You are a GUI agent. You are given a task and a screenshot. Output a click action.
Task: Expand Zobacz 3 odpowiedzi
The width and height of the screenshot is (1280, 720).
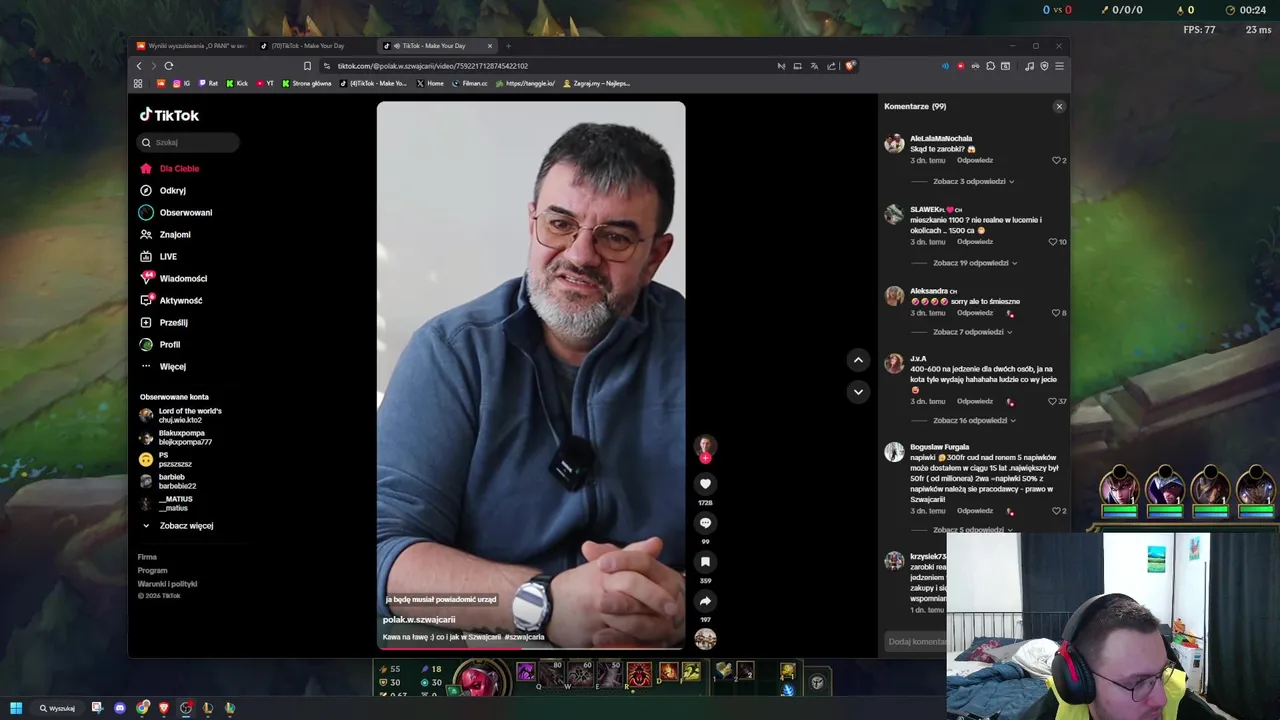[974, 182]
